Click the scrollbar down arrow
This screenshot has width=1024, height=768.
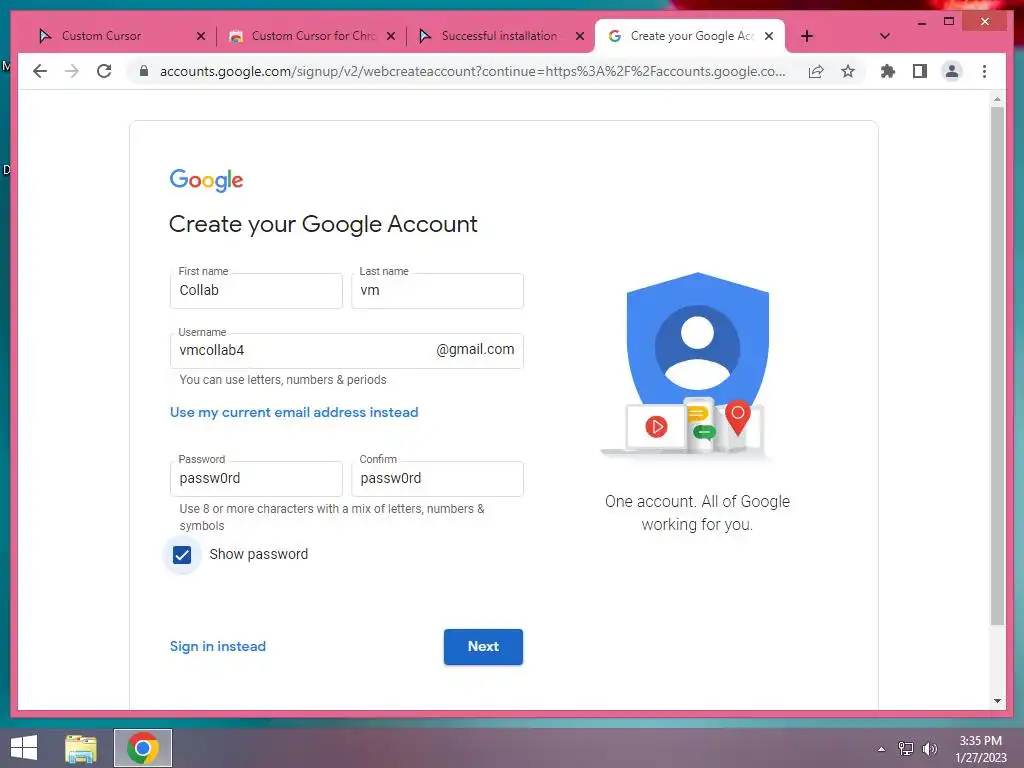[997, 701]
